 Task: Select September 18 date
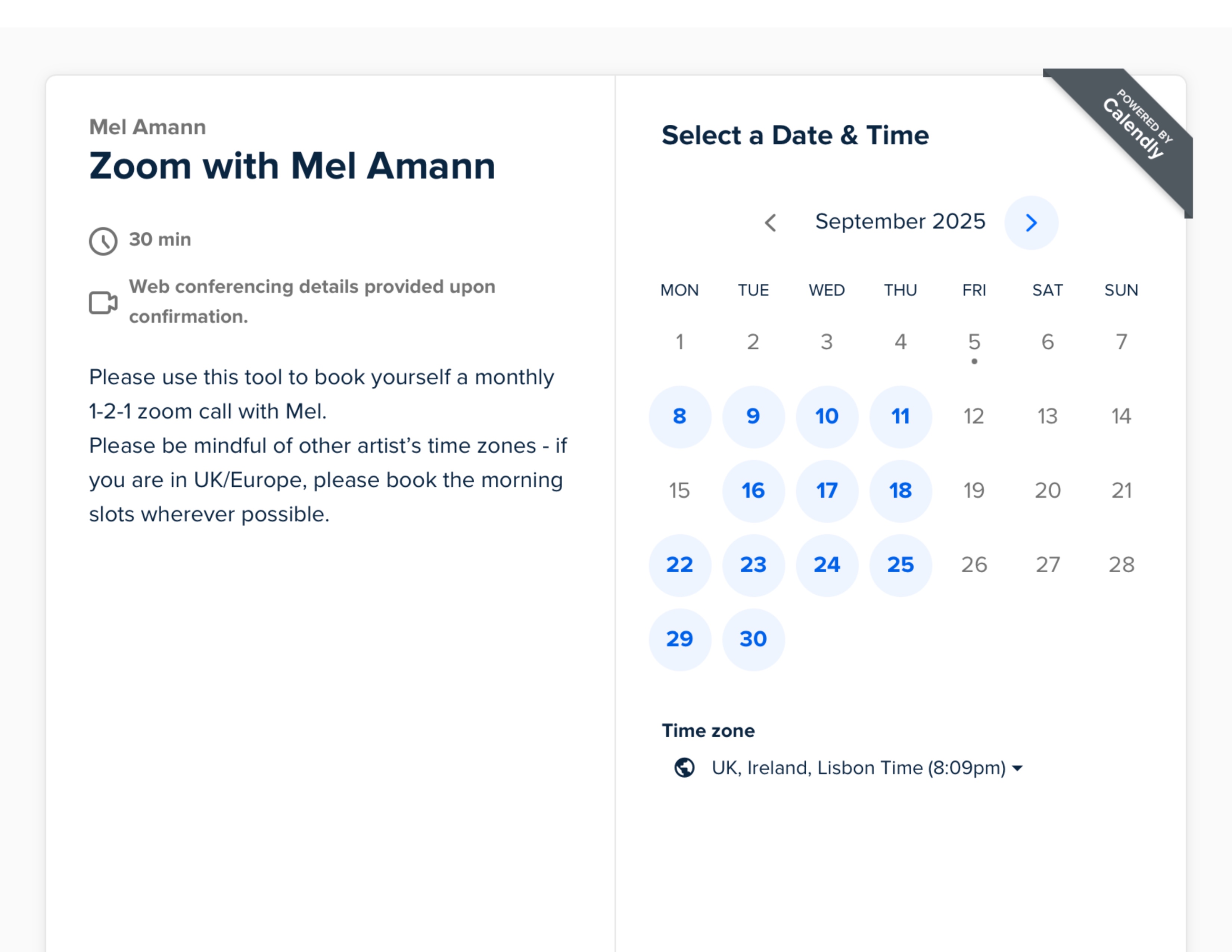pyautogui.click(x=901, y=491)
